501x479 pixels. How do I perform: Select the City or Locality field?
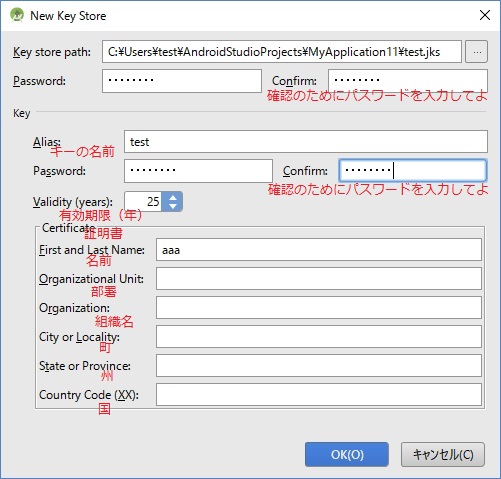coord(319,336)
